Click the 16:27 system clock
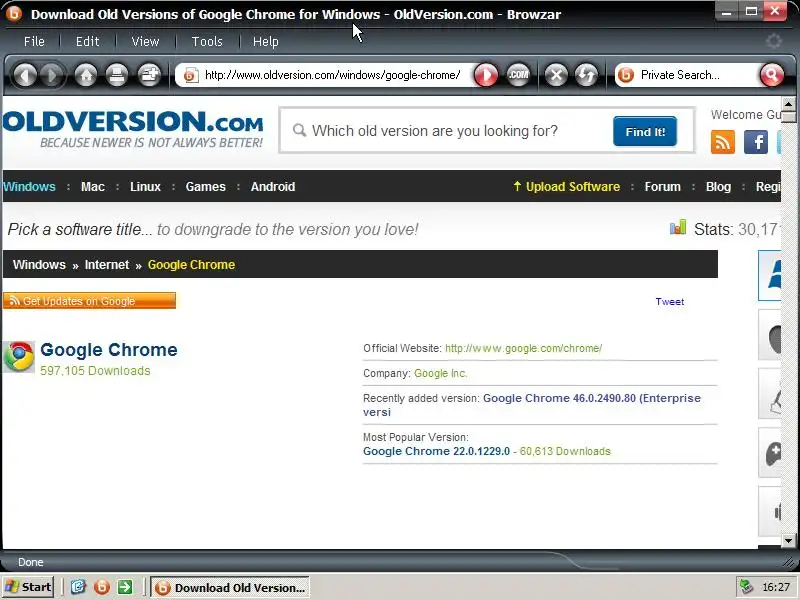This screenshot has height=600, width=800. [x=776, y=587]
